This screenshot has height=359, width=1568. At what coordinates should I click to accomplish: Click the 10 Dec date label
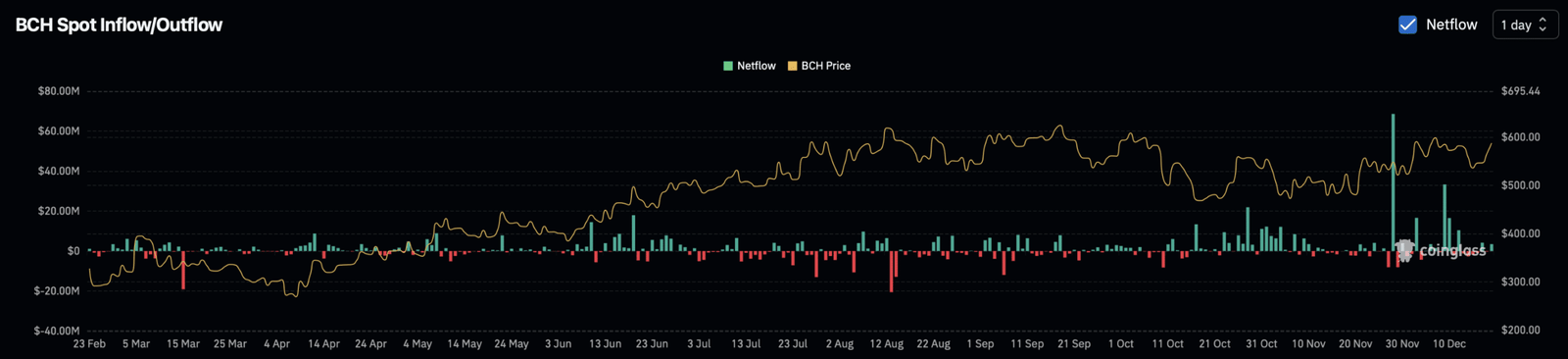1449,344
